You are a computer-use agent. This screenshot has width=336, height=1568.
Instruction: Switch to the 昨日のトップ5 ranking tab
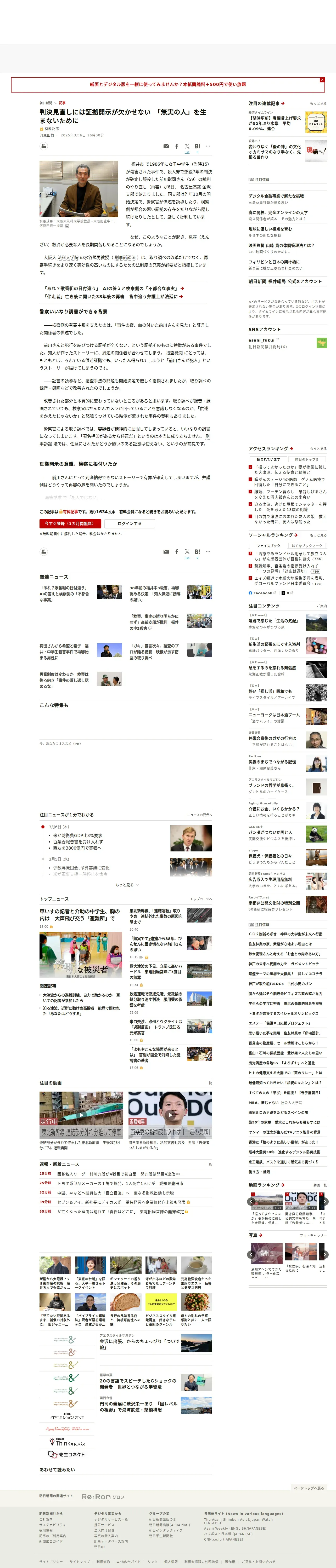[307, 460]
